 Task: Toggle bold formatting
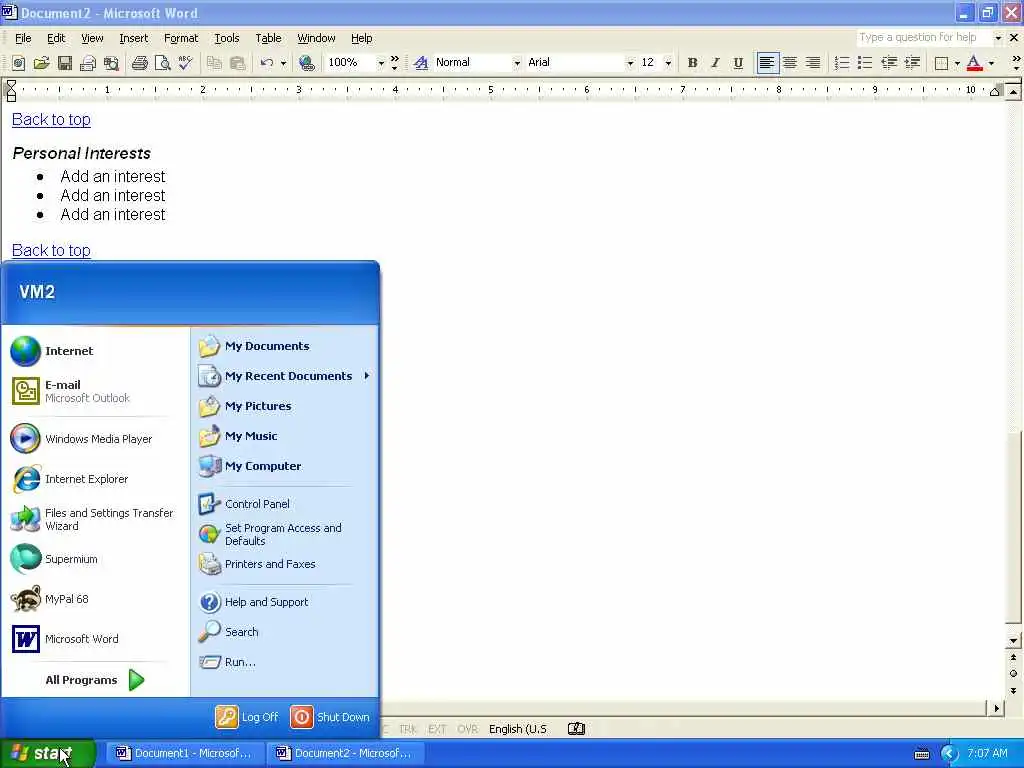point(692,63)
